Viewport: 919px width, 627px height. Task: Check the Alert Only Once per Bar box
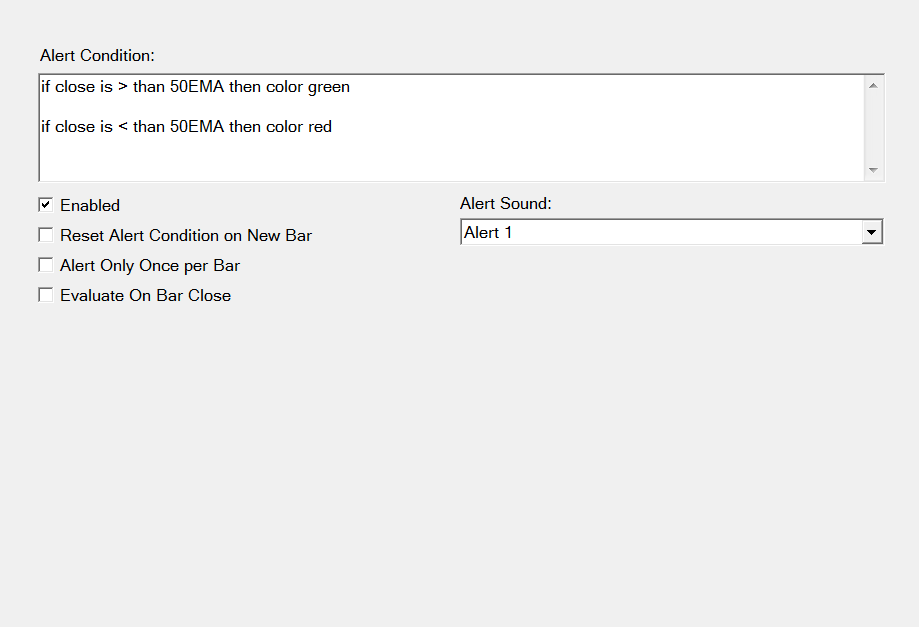45,265
